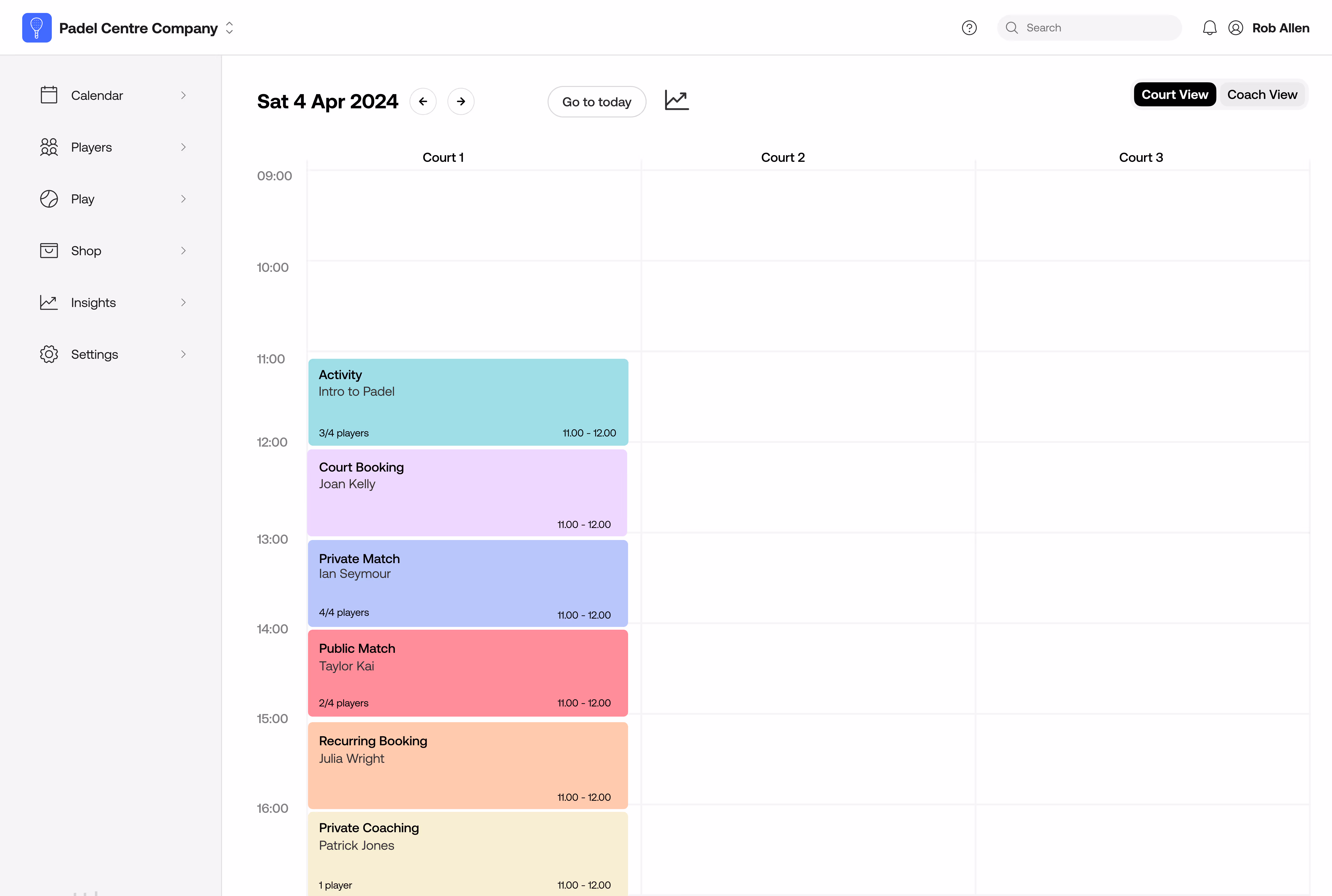Screen dimensions: 1332x896
Task: Click the Calendar sidebar icon
Action: (x=49, y=95)
